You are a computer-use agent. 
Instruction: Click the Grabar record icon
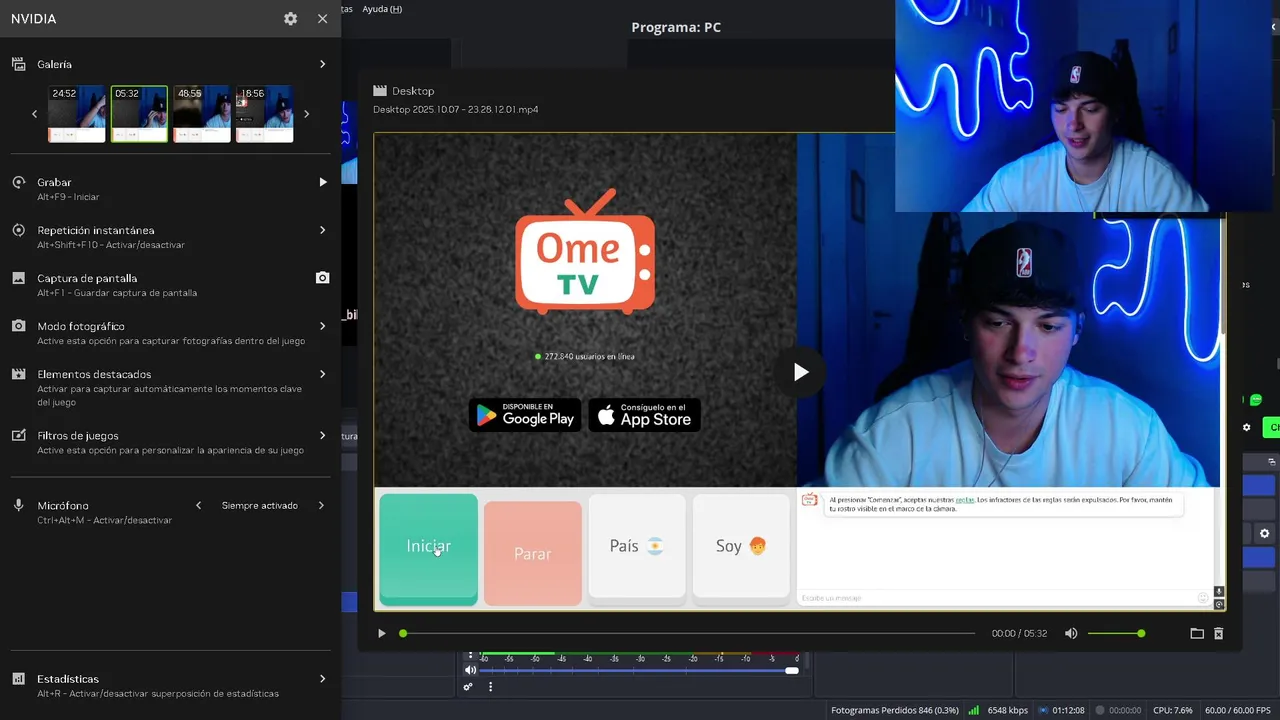[18, 182]
